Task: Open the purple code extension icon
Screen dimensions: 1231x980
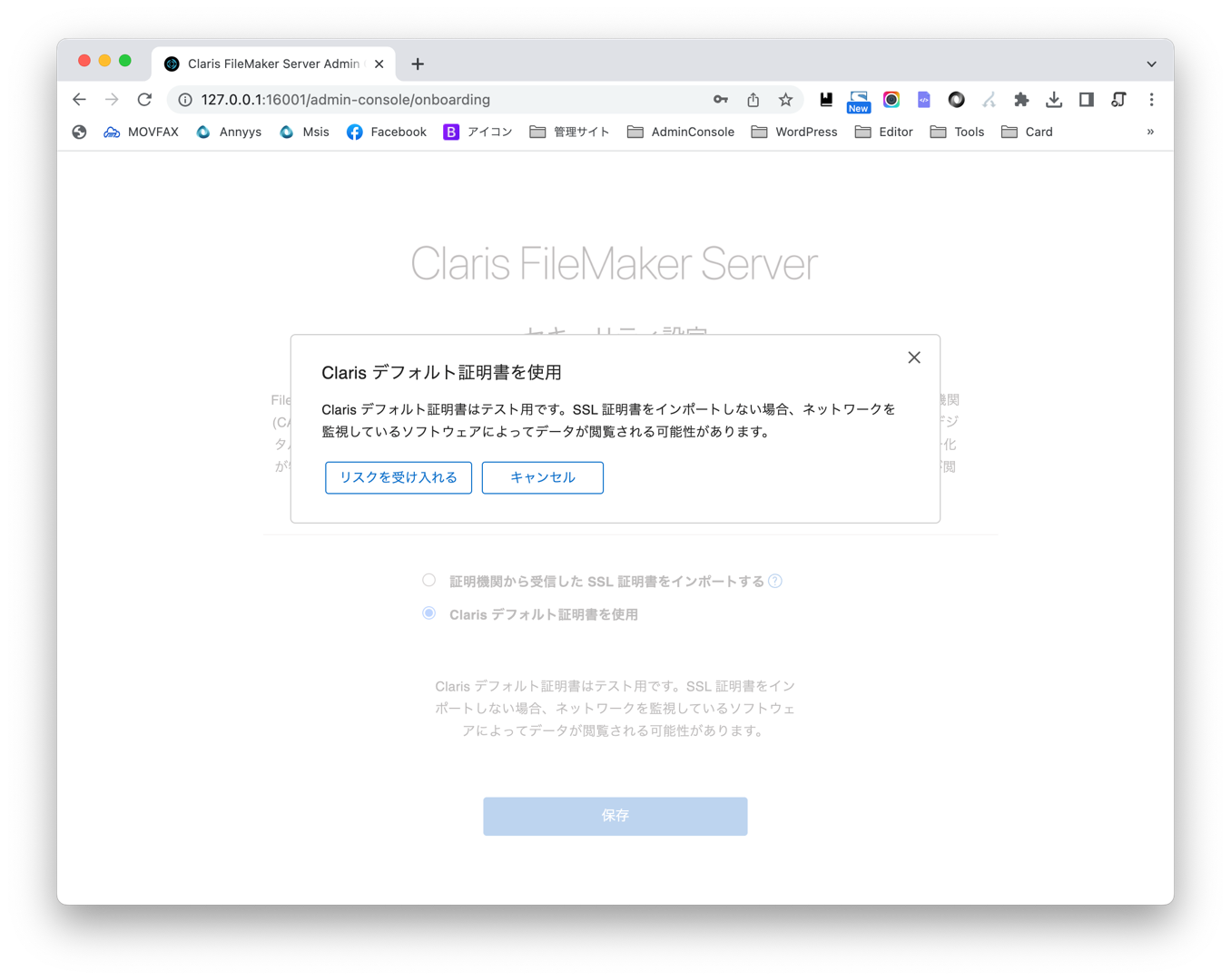Action: tap(924, 100)
